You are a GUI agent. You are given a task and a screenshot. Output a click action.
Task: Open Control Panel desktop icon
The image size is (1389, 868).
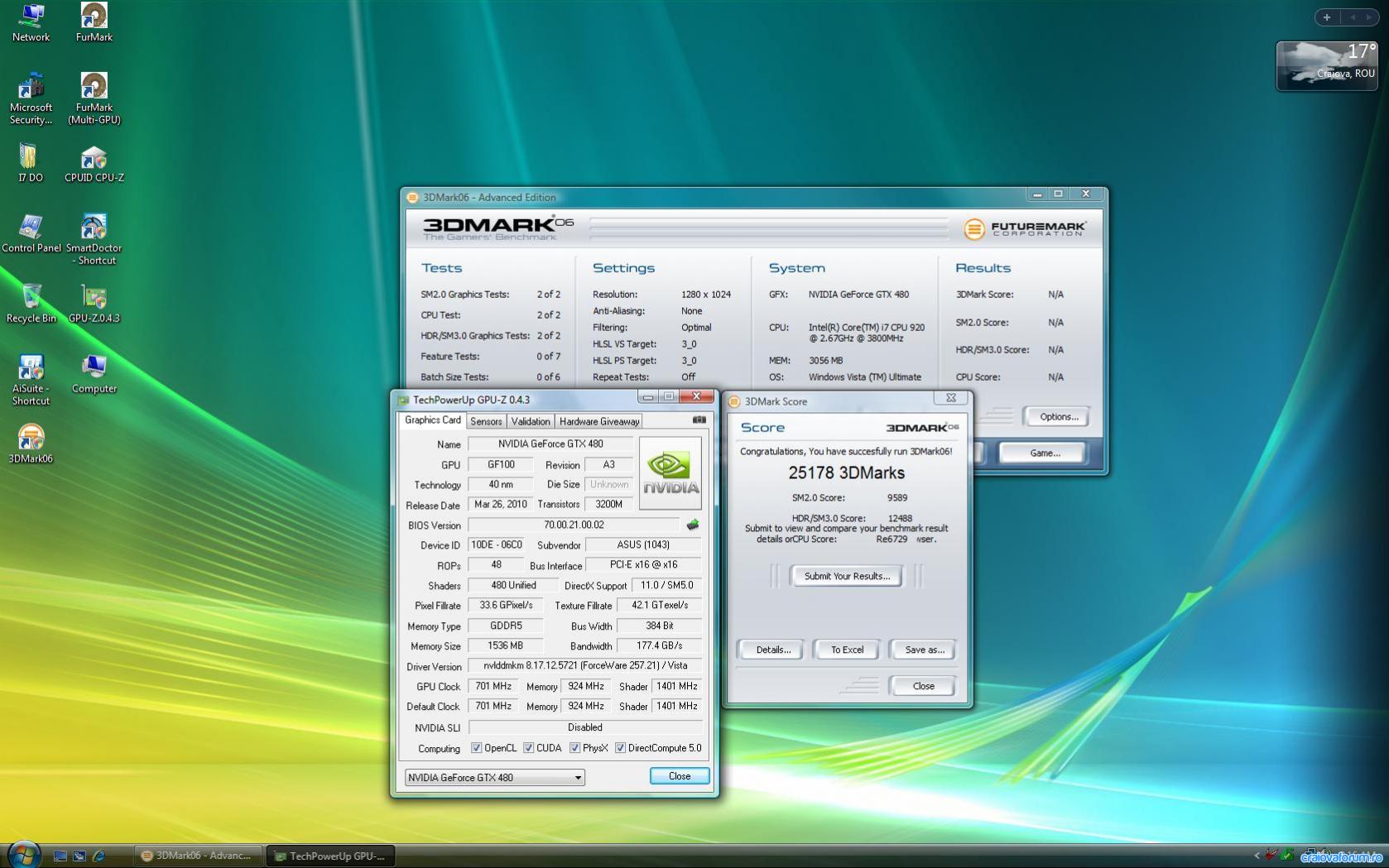point(31,233)
